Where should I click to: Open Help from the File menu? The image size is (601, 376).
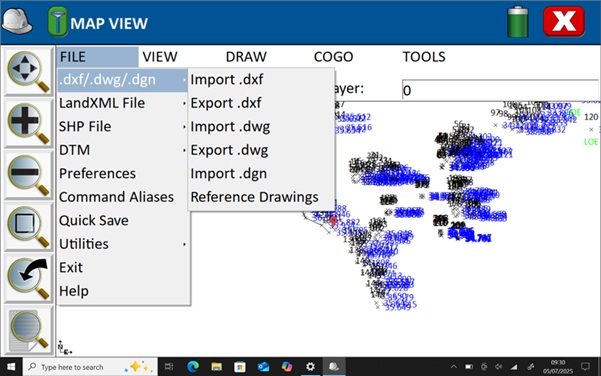(x=123, y=291)
